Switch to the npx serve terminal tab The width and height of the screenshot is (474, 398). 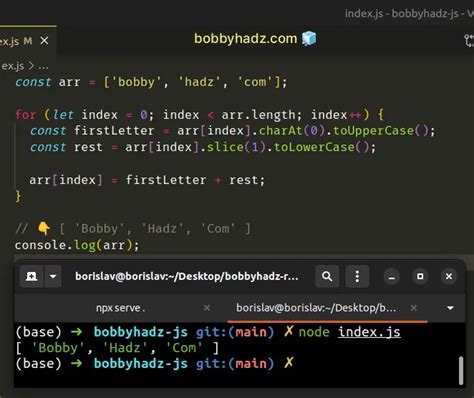pos(121,308)
